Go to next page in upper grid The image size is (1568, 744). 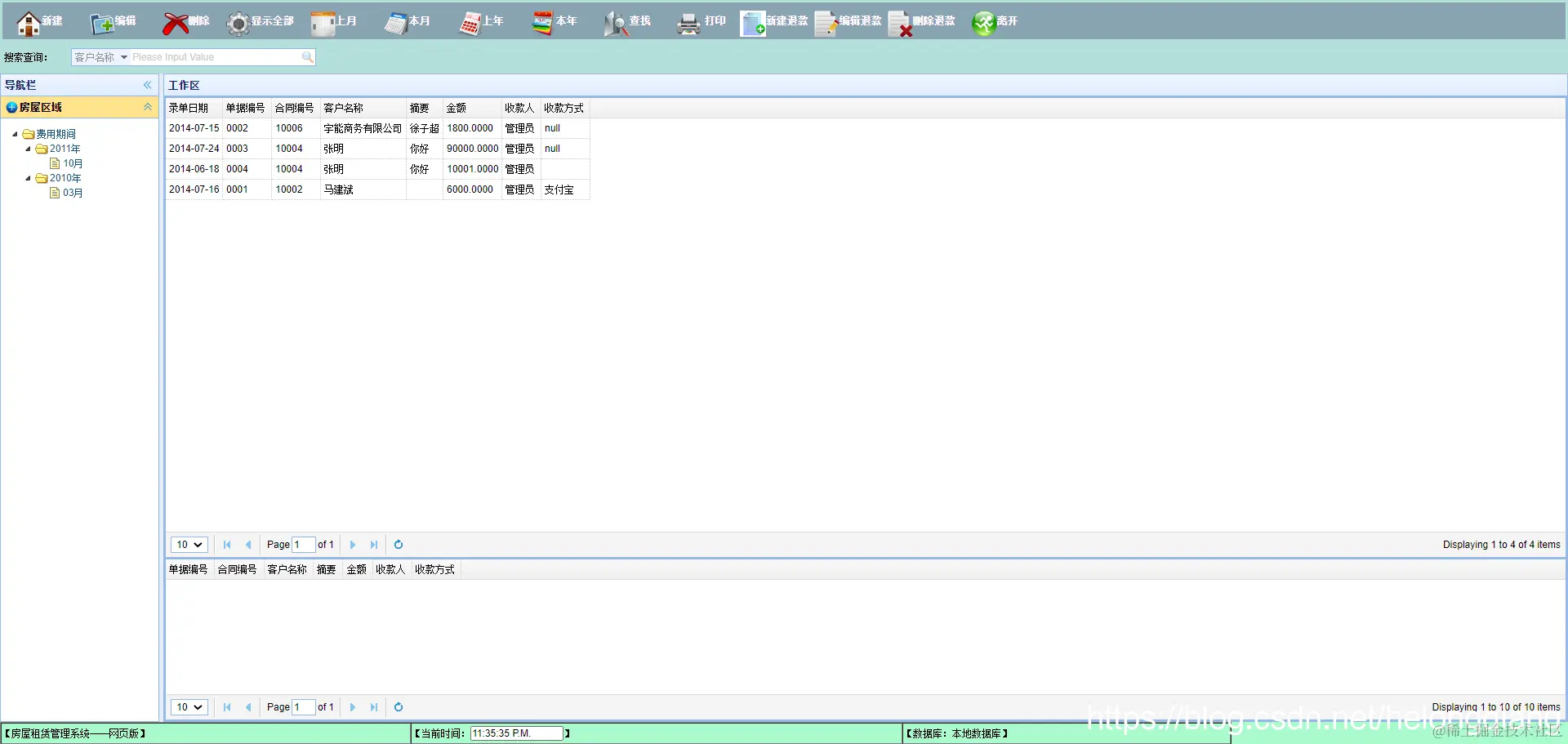353,545
